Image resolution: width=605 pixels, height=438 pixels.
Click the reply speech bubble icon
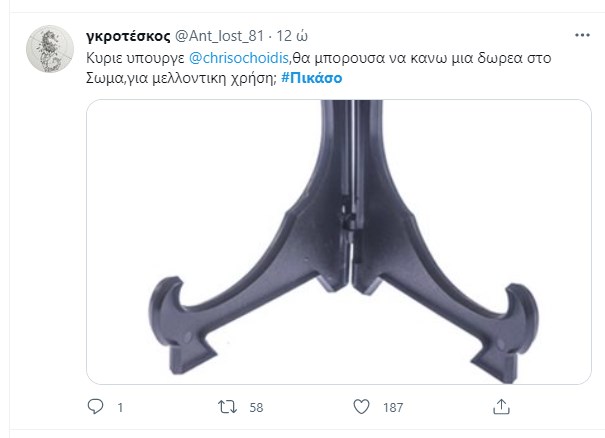click(95, 407)
